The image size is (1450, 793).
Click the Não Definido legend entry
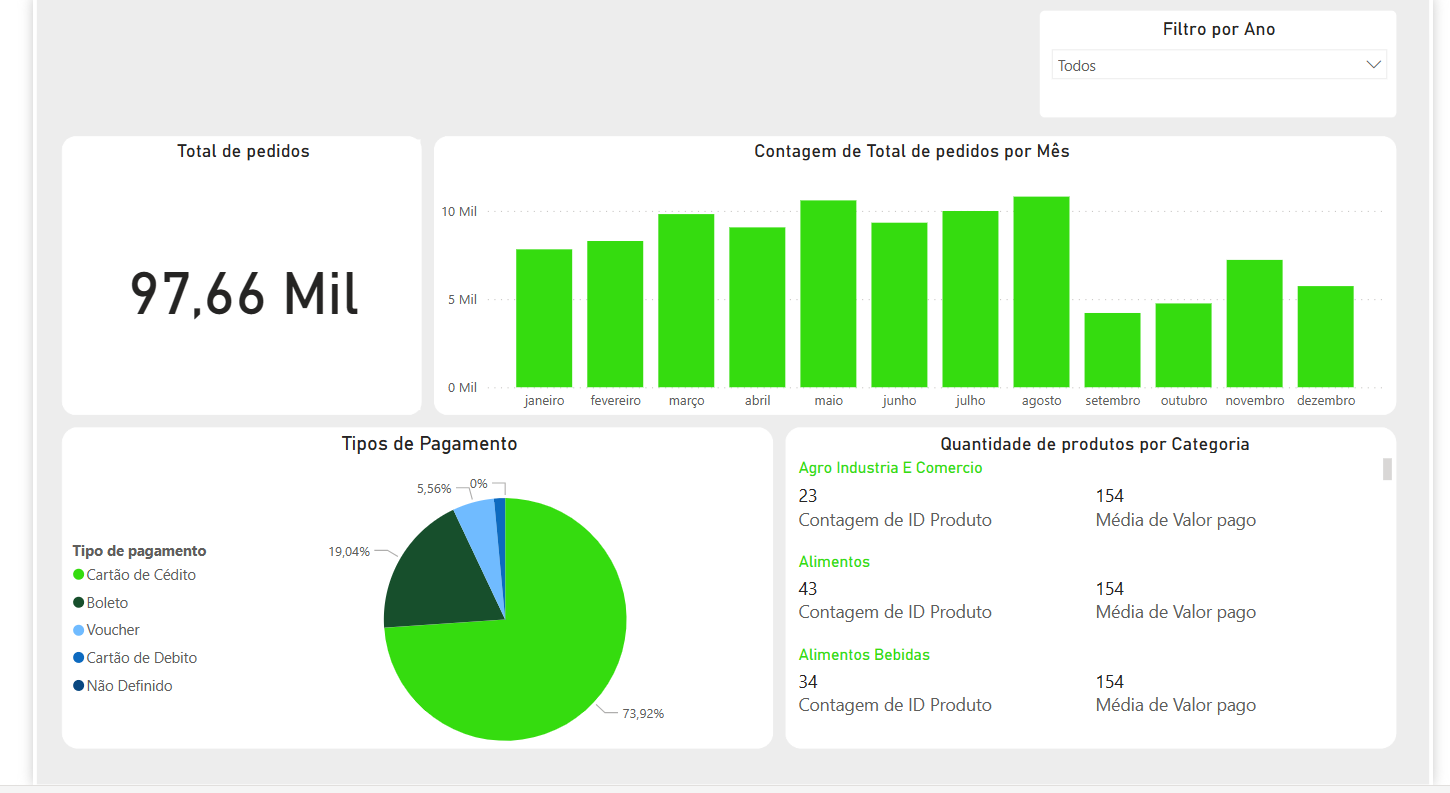tap(123, 686)
